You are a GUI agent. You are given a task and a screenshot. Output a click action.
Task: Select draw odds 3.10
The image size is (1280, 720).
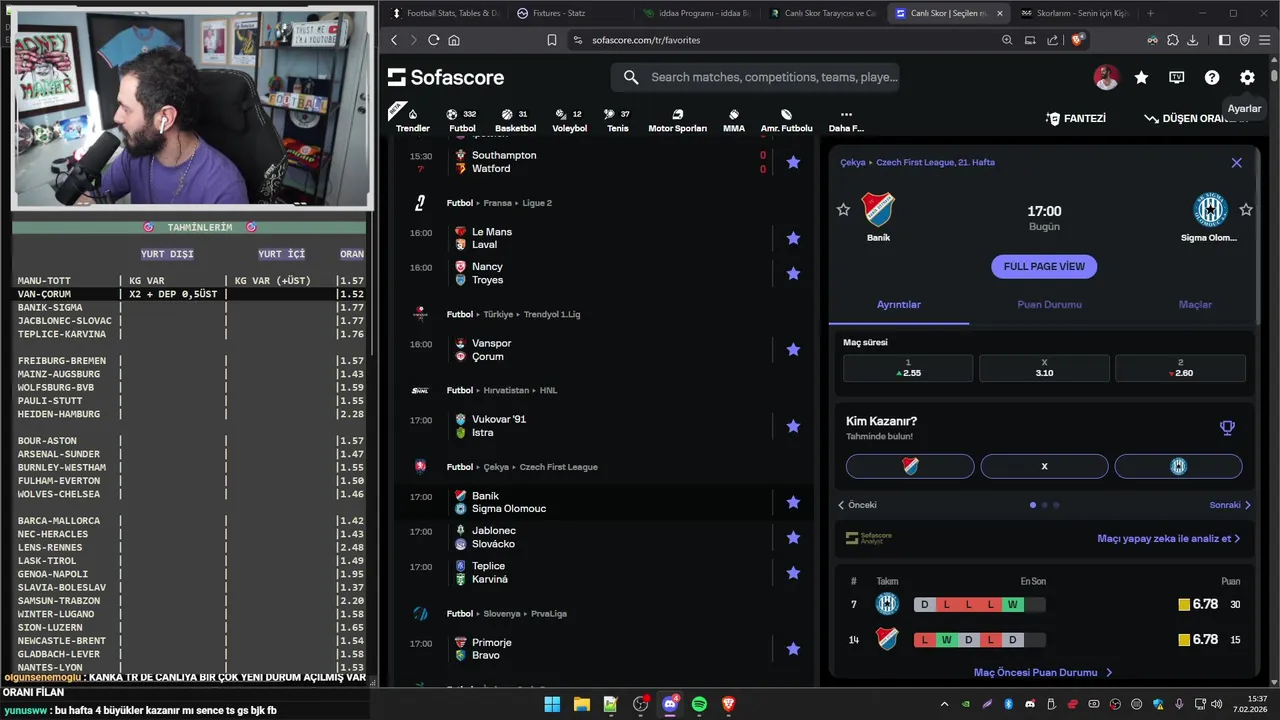tap(1044, 368)
